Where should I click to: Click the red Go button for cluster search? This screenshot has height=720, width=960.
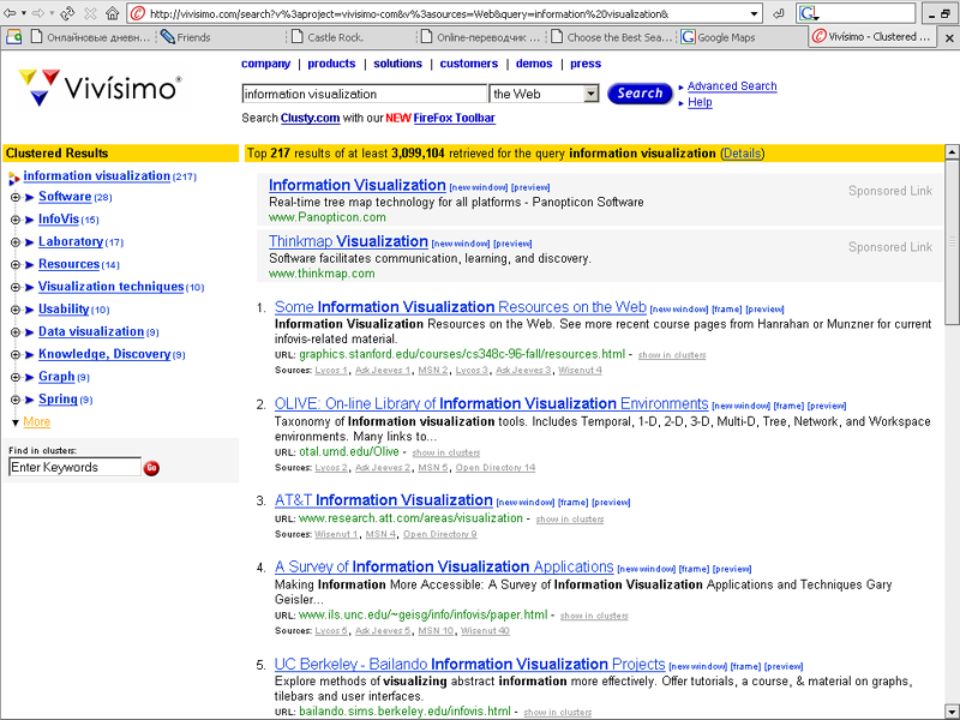click(151, 468)
